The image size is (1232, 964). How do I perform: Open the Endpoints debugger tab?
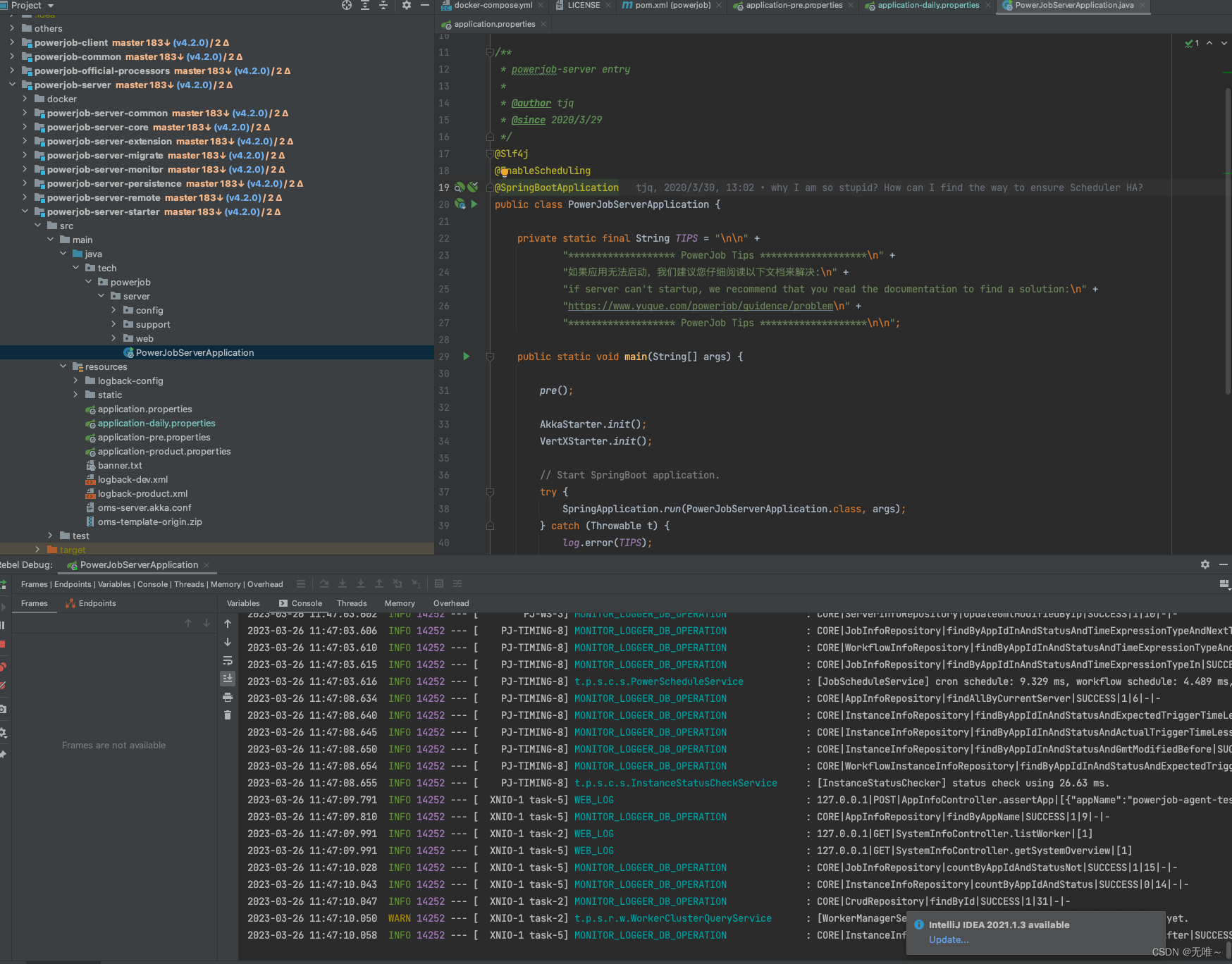click(91, 603)
